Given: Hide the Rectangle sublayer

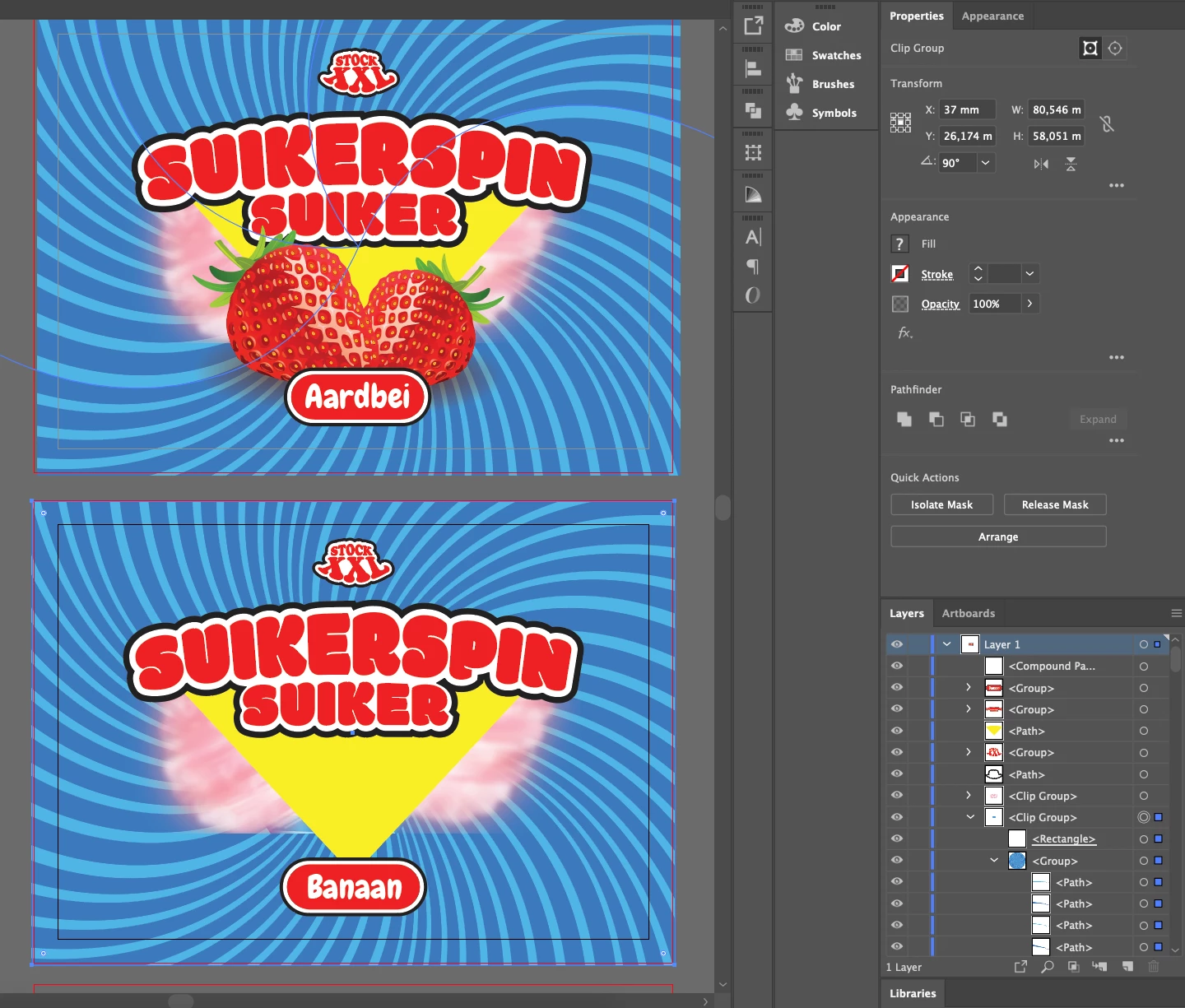Looking at the screenshot, I should 897,838.
